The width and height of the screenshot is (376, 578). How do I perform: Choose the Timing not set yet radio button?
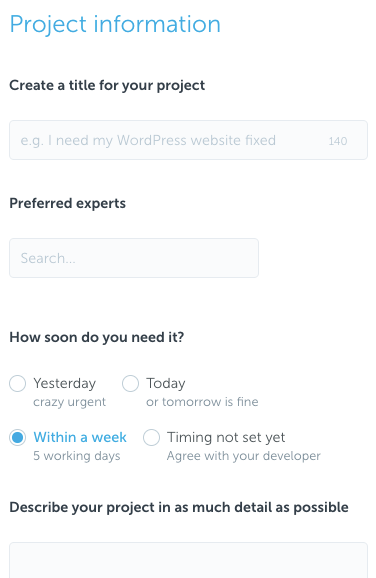pos(151,438)
